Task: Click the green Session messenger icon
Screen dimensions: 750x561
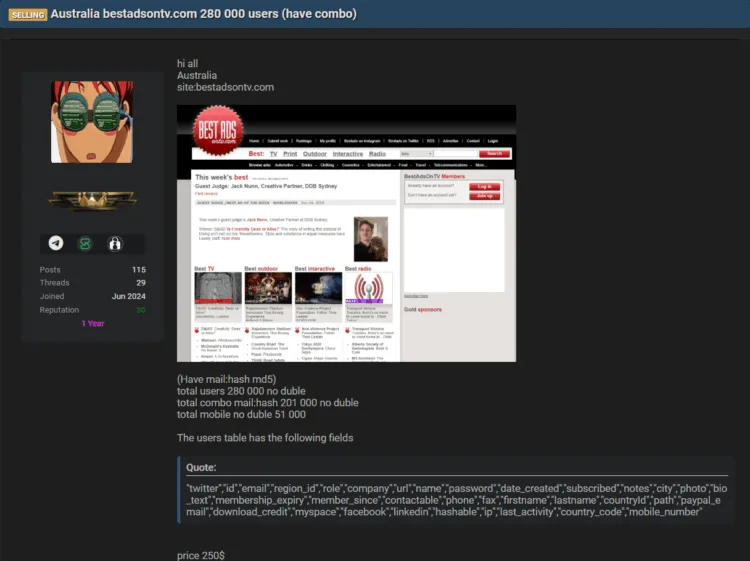Action: click(85, 244)
